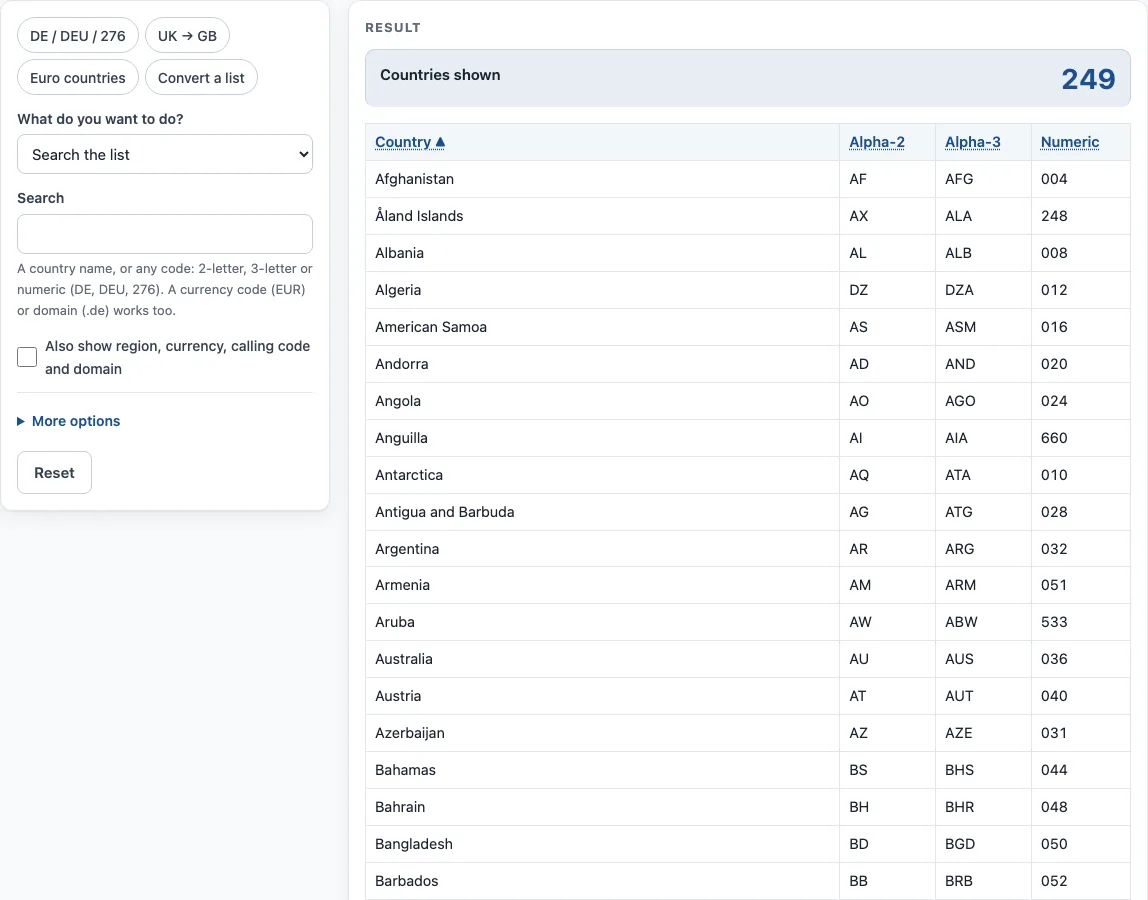Click the AT alpha-2 code for Austria
The width and height of the screenshot is (1148, 900).
[x=857, y=696]
